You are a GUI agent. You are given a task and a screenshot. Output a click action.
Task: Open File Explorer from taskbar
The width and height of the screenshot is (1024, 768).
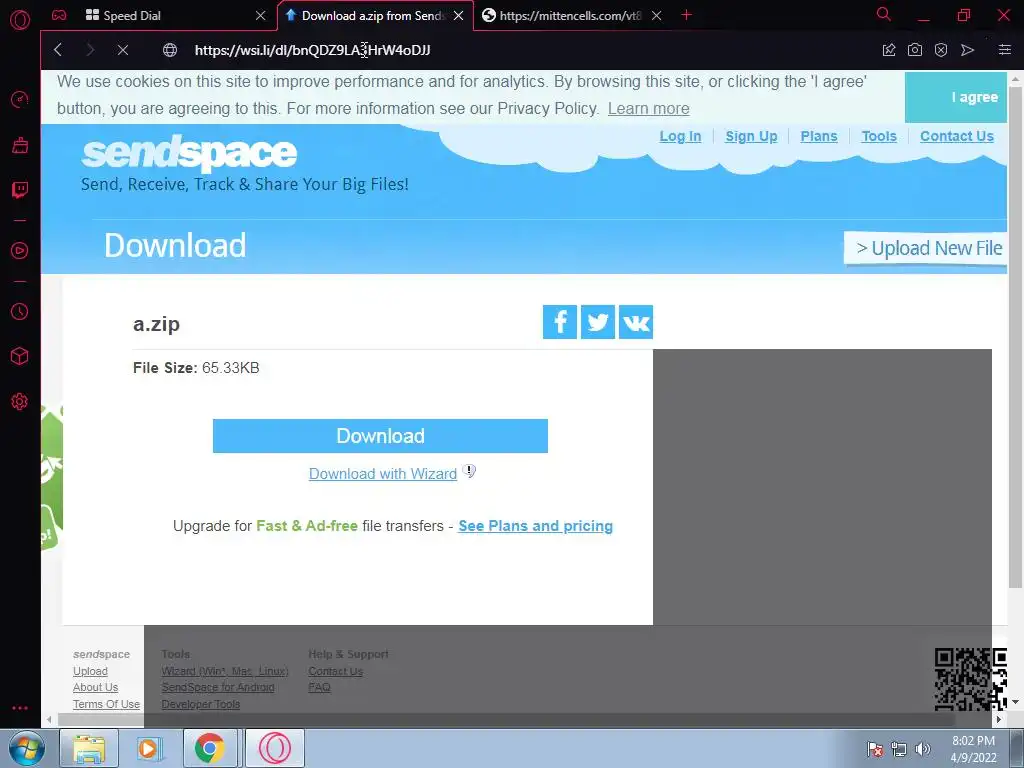click(x=89, y=748)
